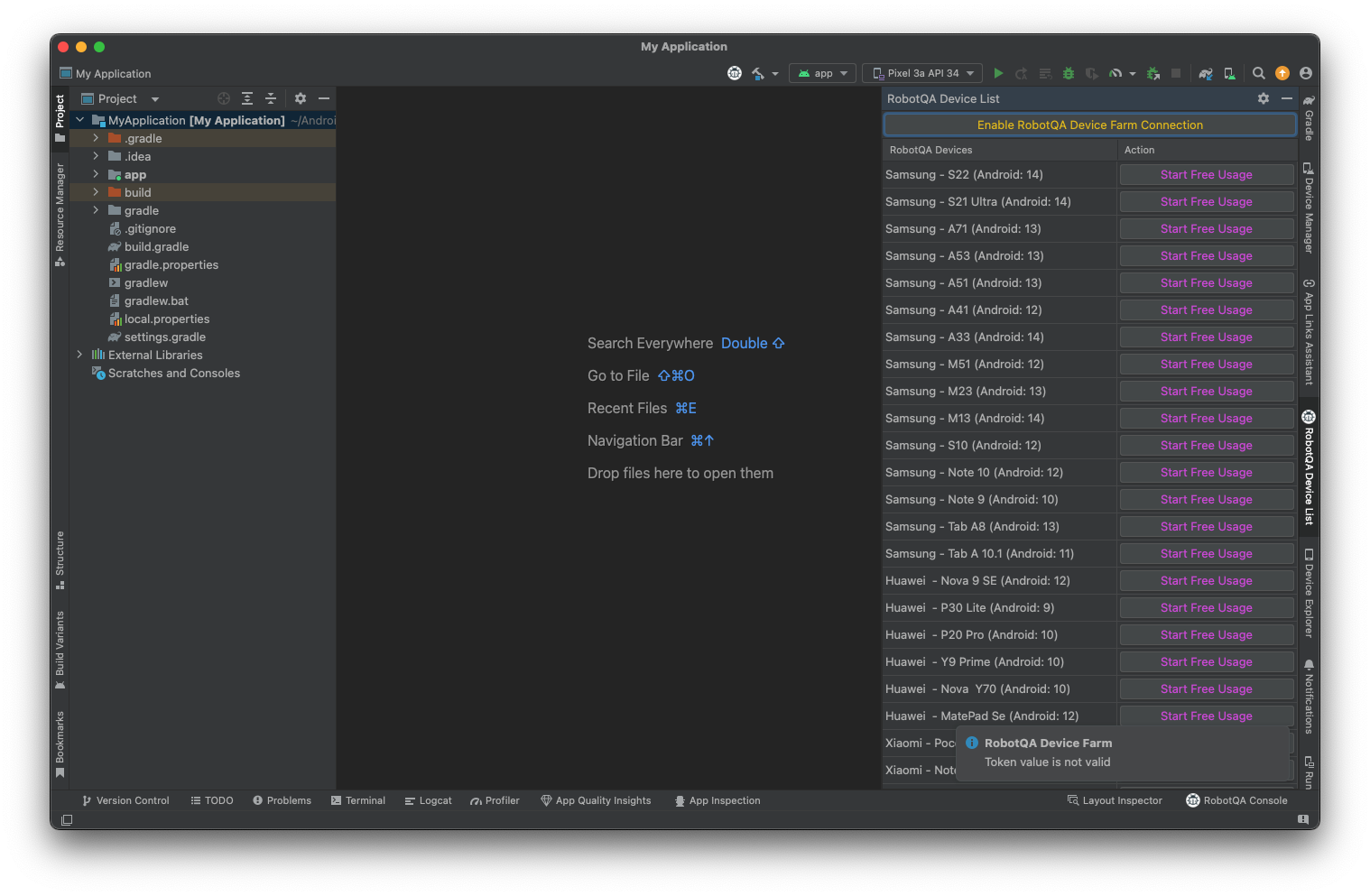Click the Debug app bug icon in toolbar

[x=1068, y=73]
